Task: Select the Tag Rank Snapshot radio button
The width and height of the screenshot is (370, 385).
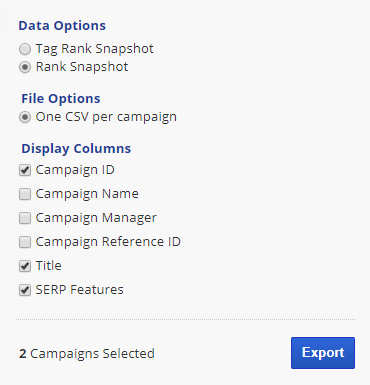Action: point(25,49)
